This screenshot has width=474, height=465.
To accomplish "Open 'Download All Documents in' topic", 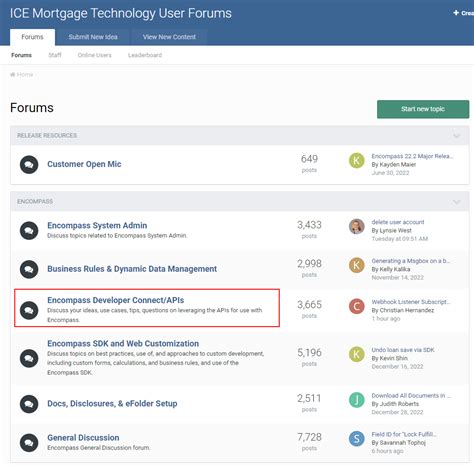I will coord(411,395).
